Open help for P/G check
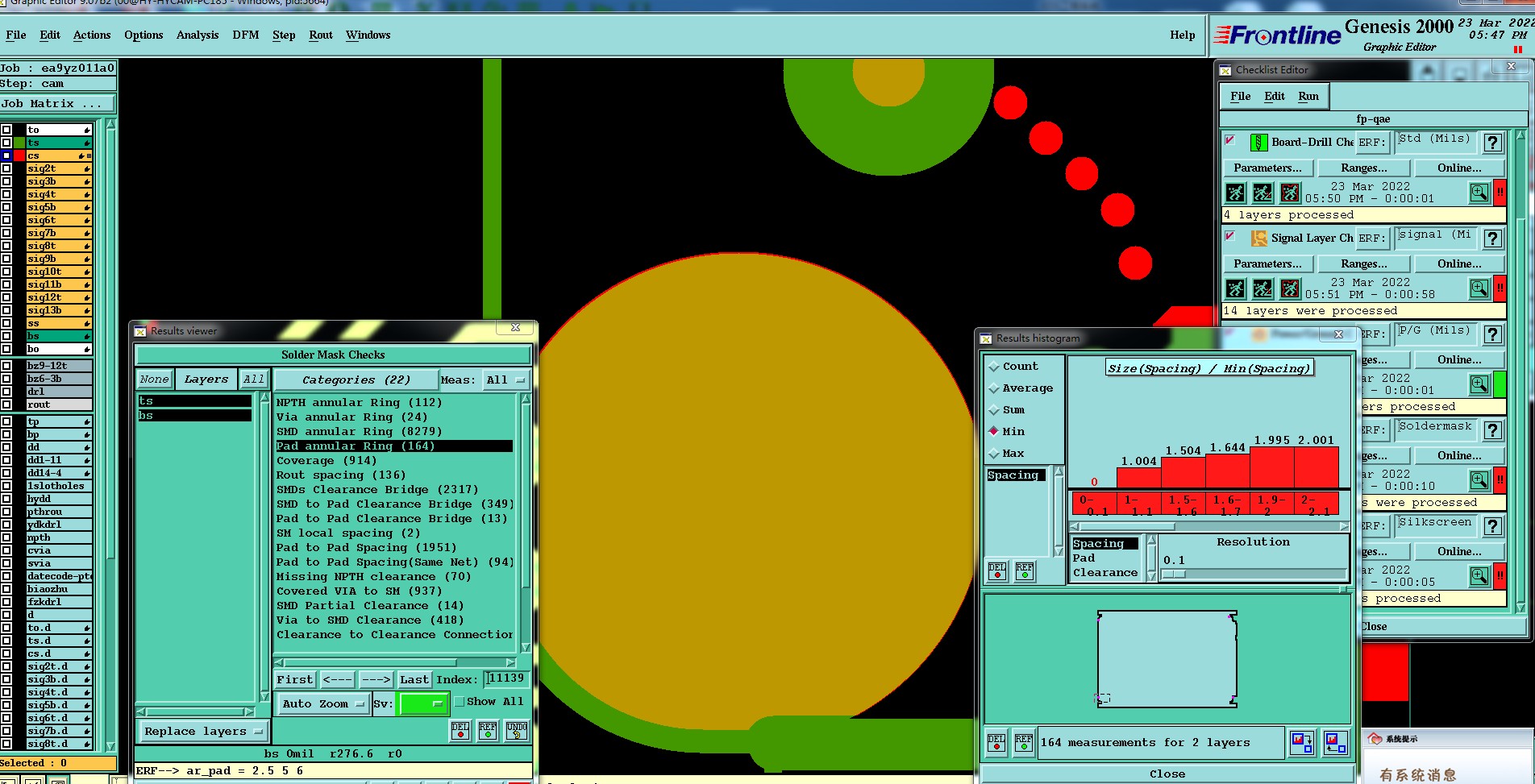Image resolution: width=1535 pixels, height=784 pixels. click(1493, 334)
